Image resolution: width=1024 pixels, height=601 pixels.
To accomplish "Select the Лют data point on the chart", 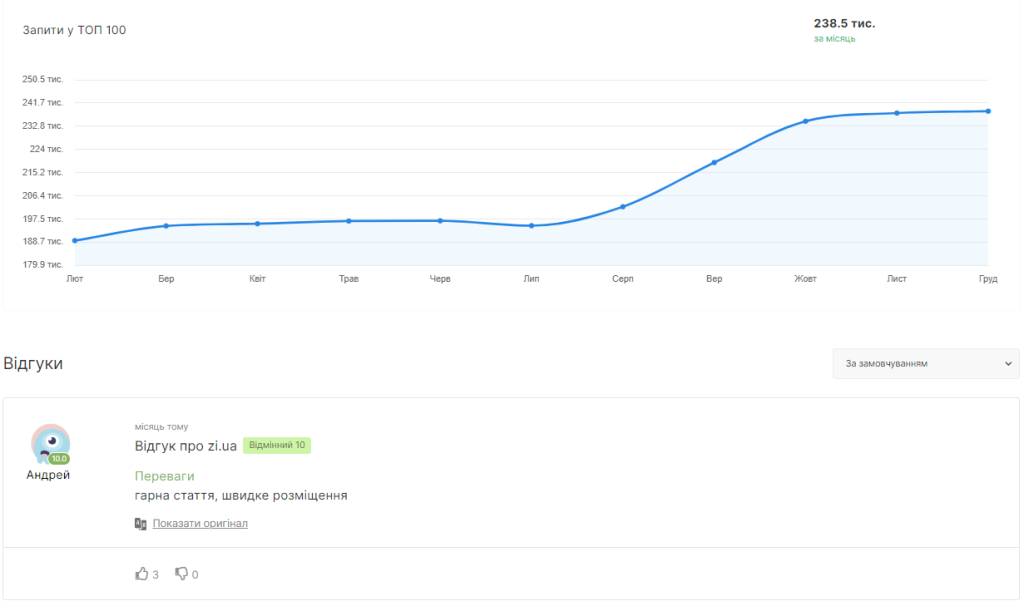I will pos(75,240).
